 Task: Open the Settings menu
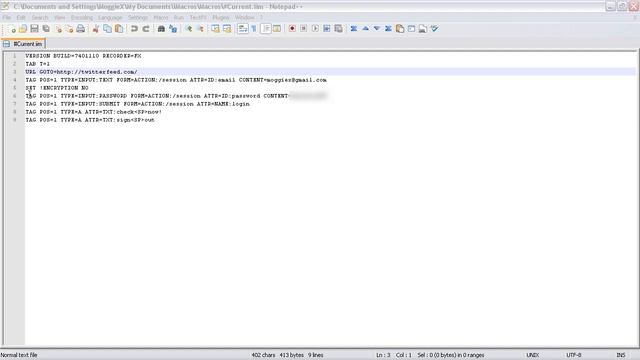[138, 18]
